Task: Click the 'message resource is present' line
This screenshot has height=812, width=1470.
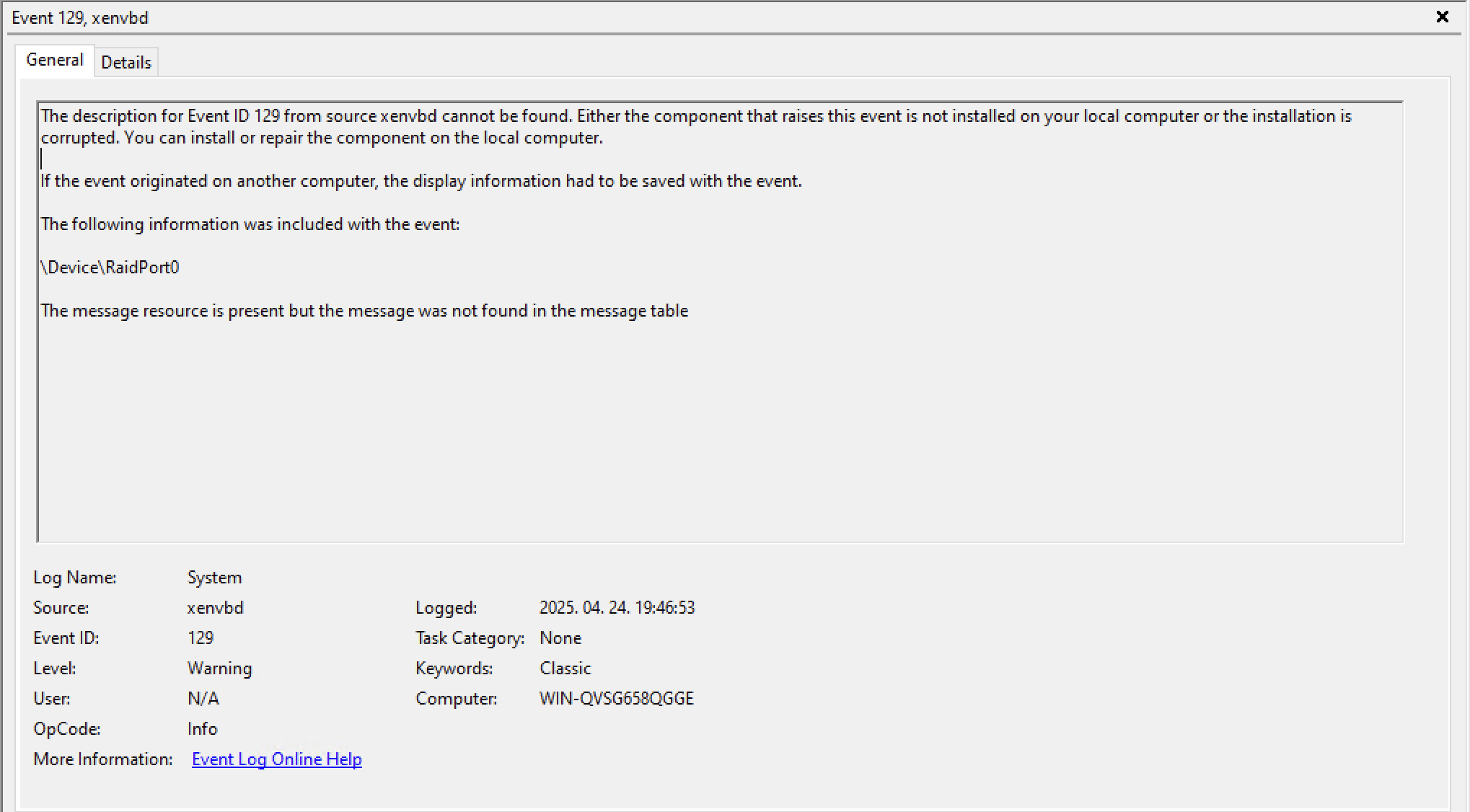Action: tap(364, 311)
